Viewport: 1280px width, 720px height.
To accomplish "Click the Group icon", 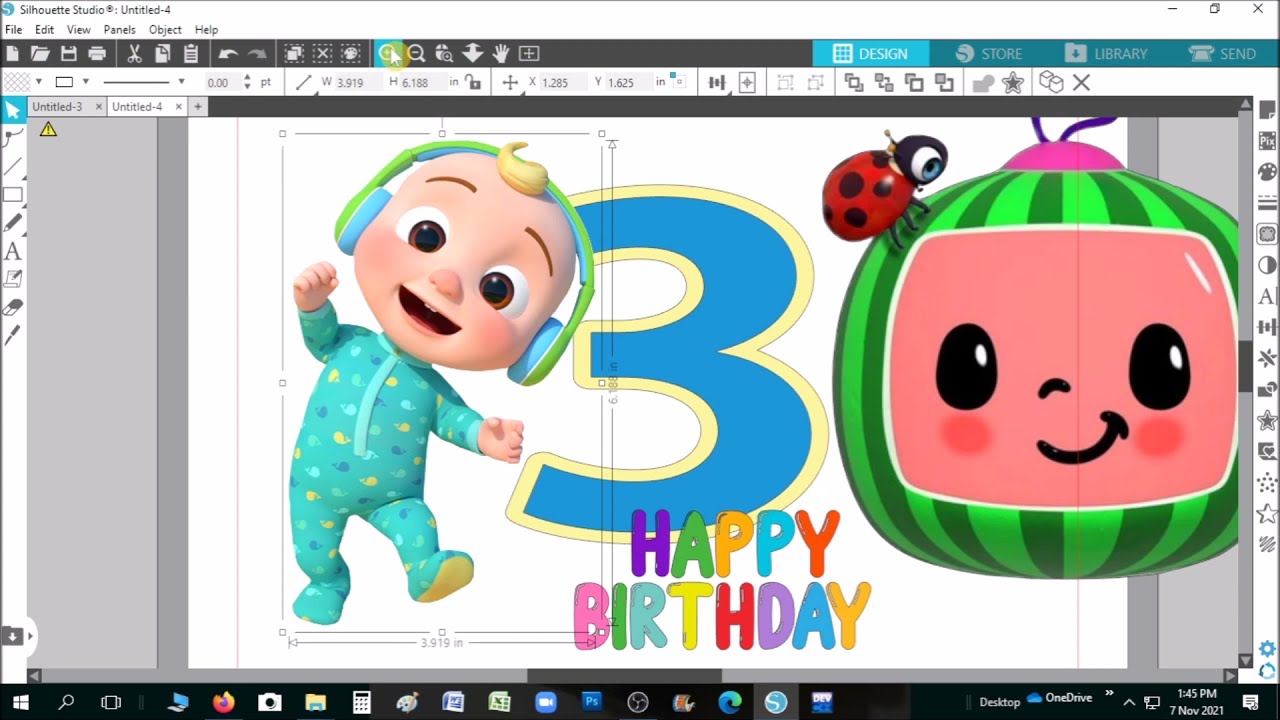I will pyautogui.click(x=785, y=83).
